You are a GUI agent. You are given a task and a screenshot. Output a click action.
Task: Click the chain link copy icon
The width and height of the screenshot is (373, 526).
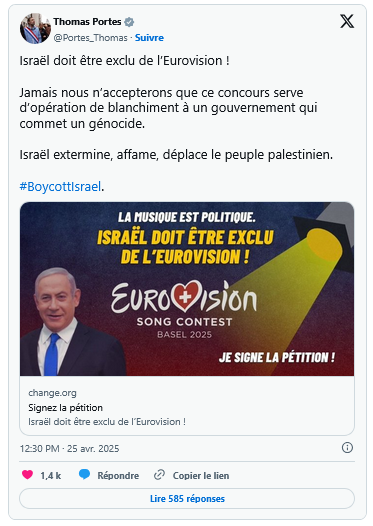coord(159,475)
